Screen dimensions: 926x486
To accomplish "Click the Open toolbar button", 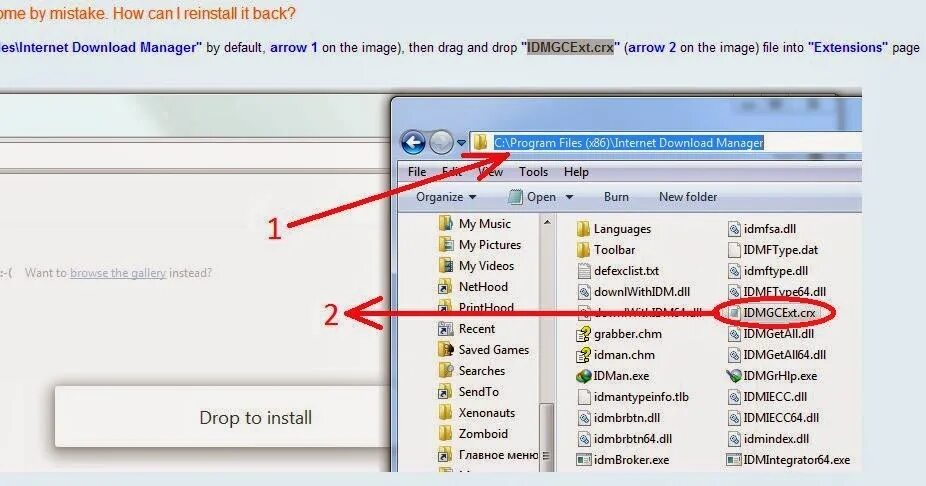I will (533, 197).
